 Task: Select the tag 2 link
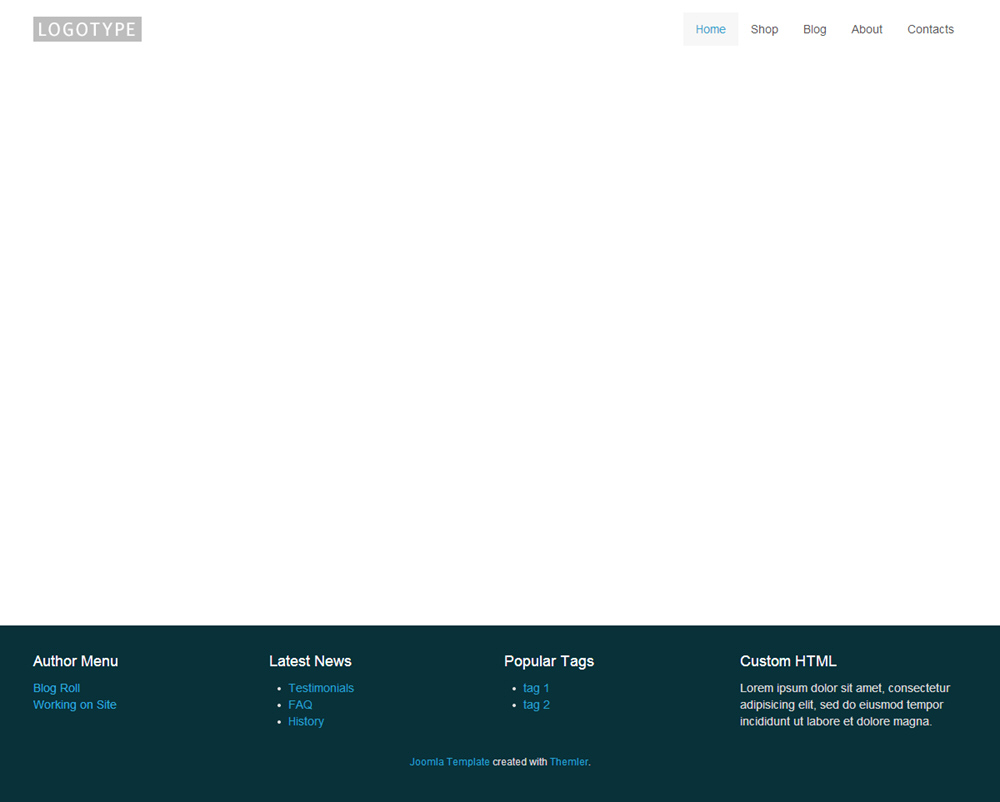coord(536,705)
